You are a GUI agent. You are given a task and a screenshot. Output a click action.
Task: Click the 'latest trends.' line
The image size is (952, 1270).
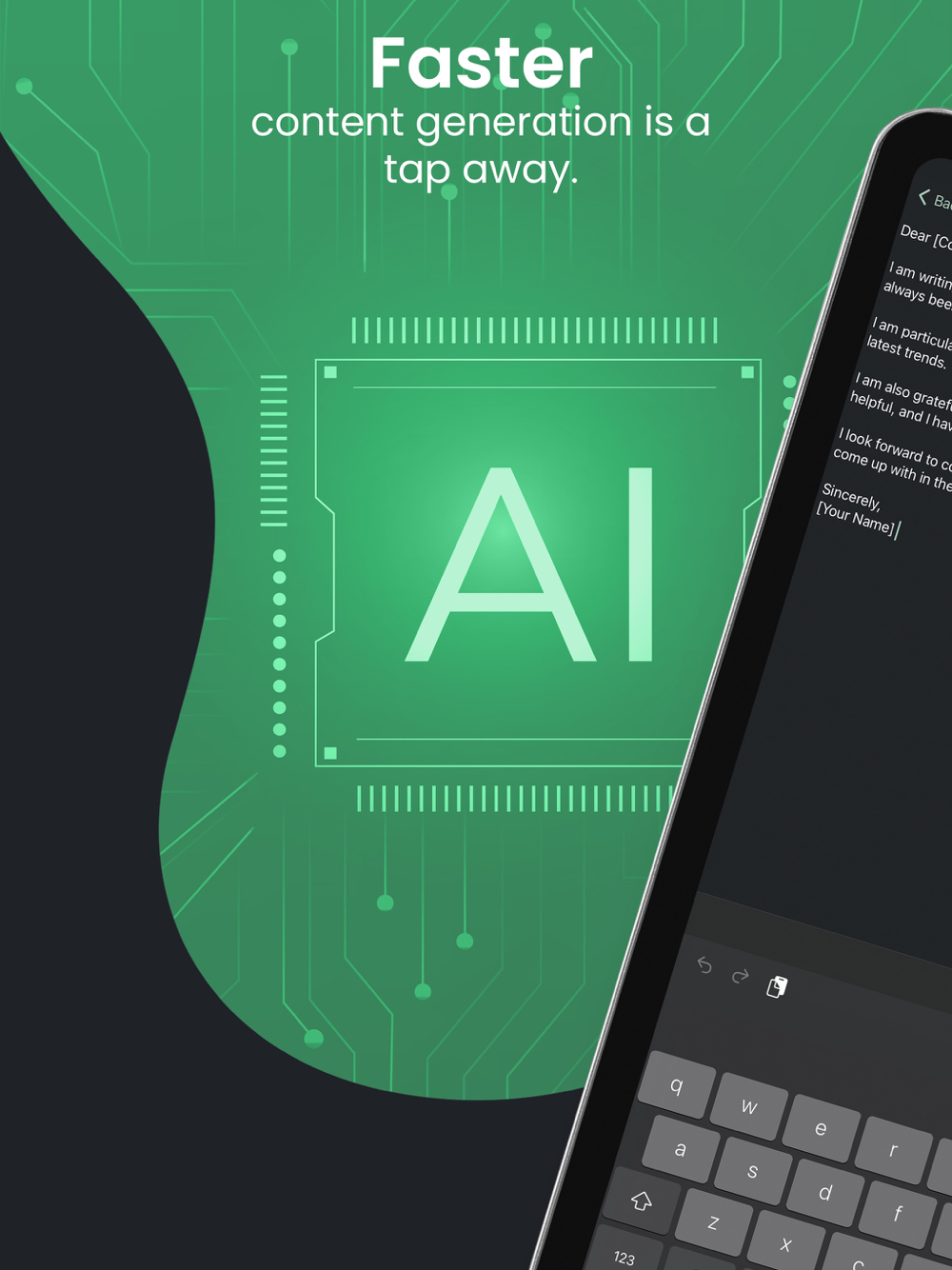point(907,352)
